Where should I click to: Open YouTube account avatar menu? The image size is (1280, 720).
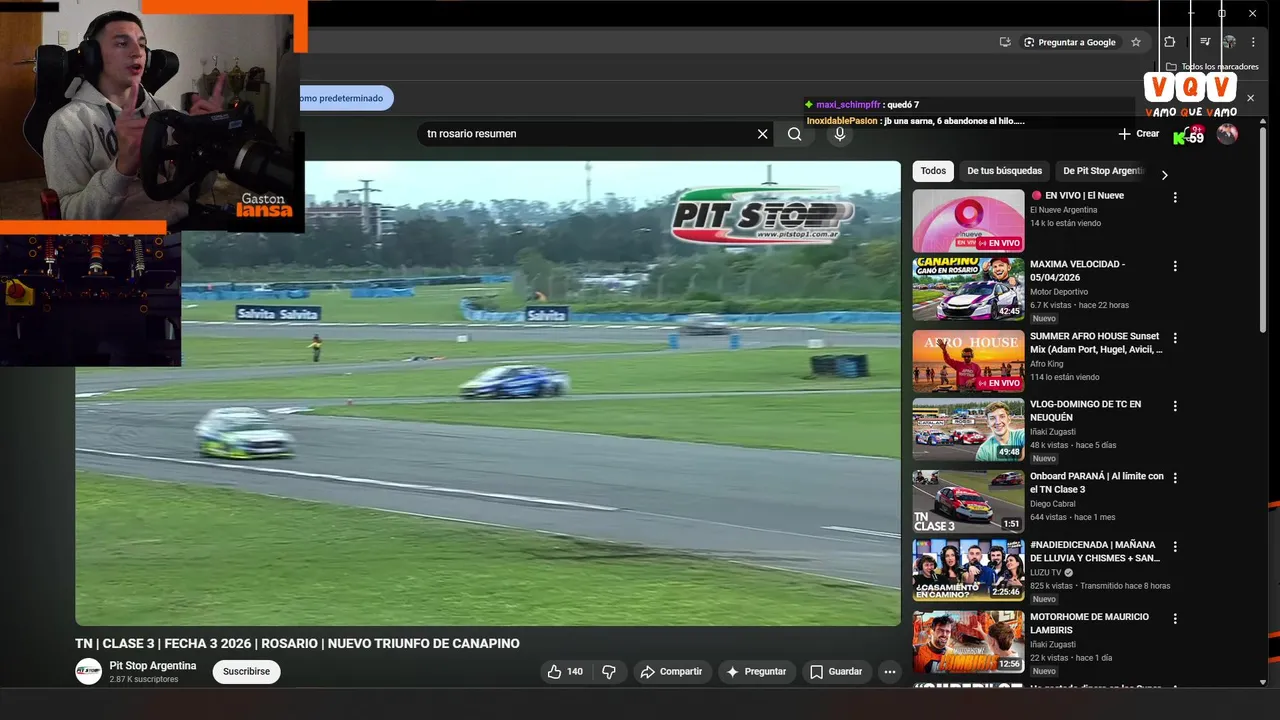1227,134
